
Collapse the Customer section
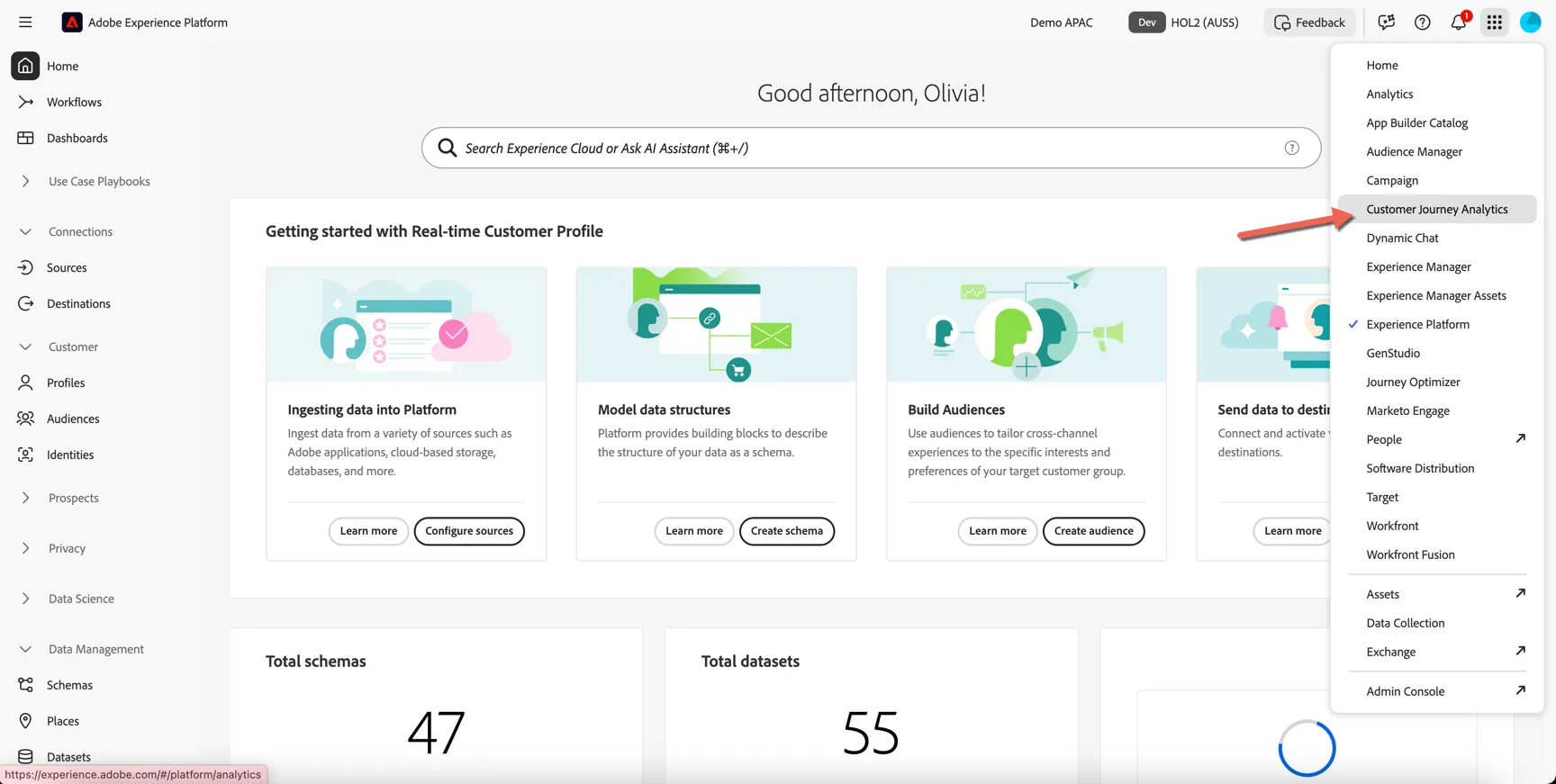point(25,347)
